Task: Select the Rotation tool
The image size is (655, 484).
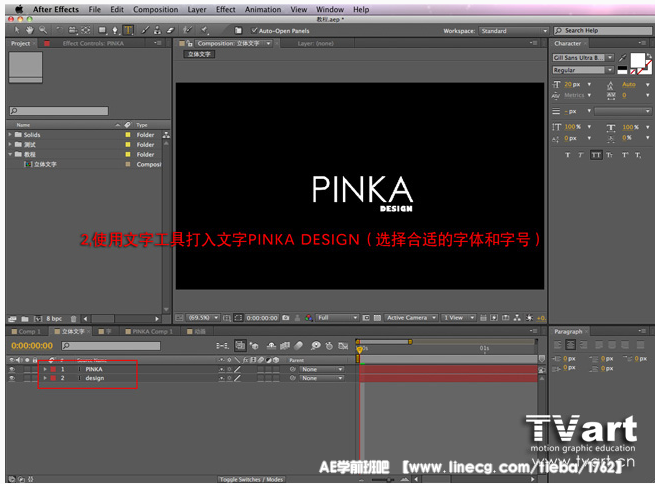Action: [58, 30]
